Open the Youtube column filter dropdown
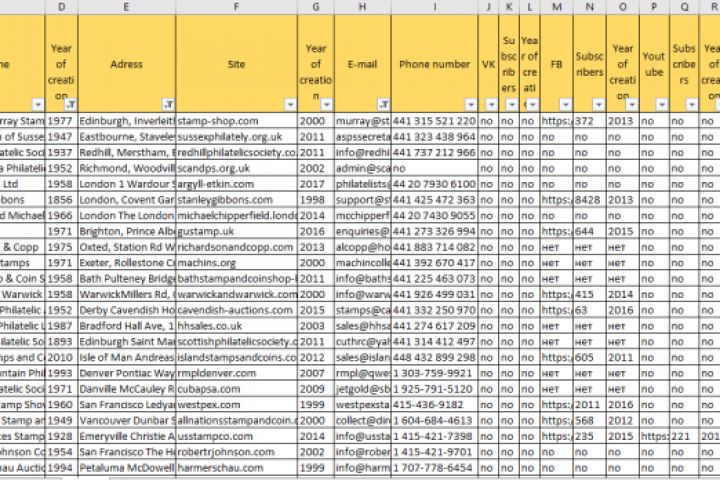Screen dimensions: 720x480 click(x=662, y=105)
